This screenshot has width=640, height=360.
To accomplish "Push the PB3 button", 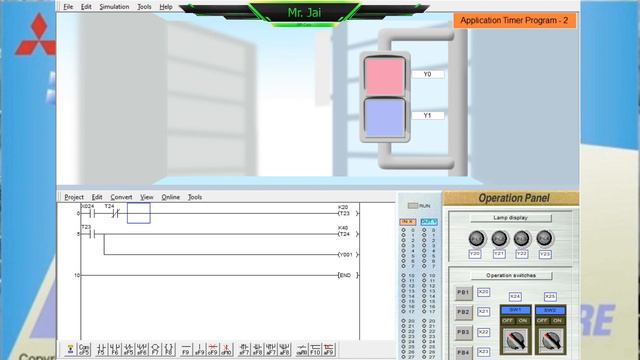I will click(463, 332).
